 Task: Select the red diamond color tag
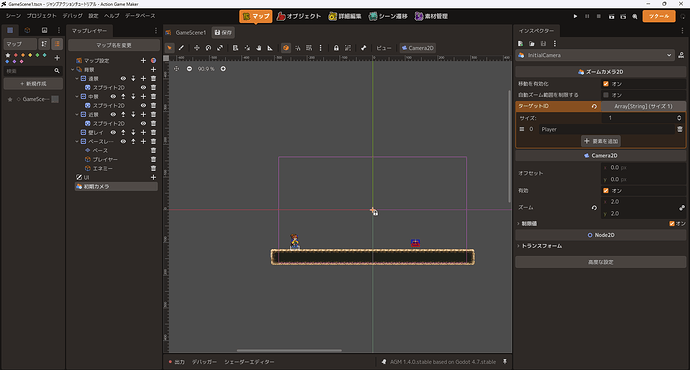coord(16,55)
